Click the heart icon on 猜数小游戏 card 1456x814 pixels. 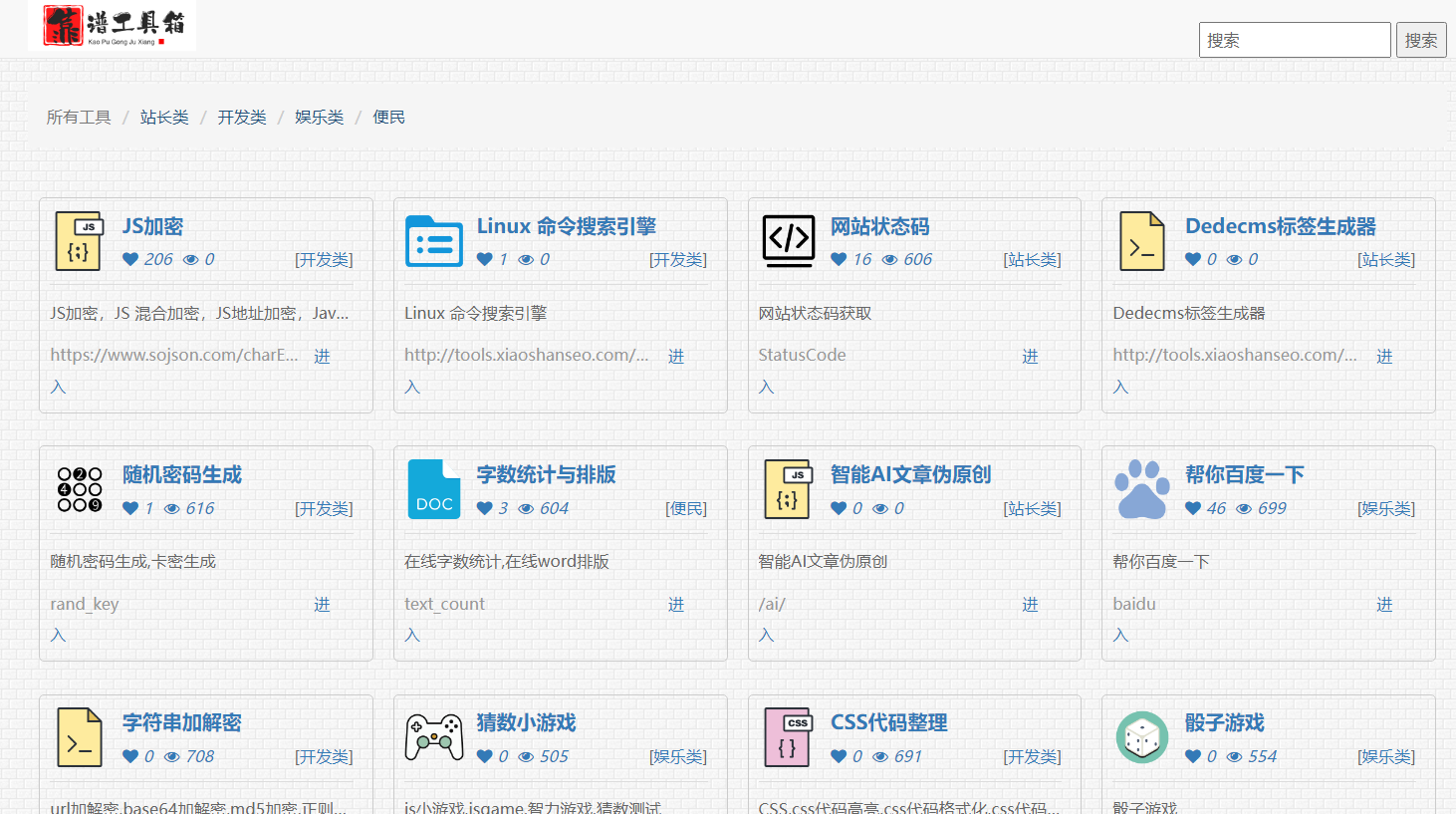485,756
